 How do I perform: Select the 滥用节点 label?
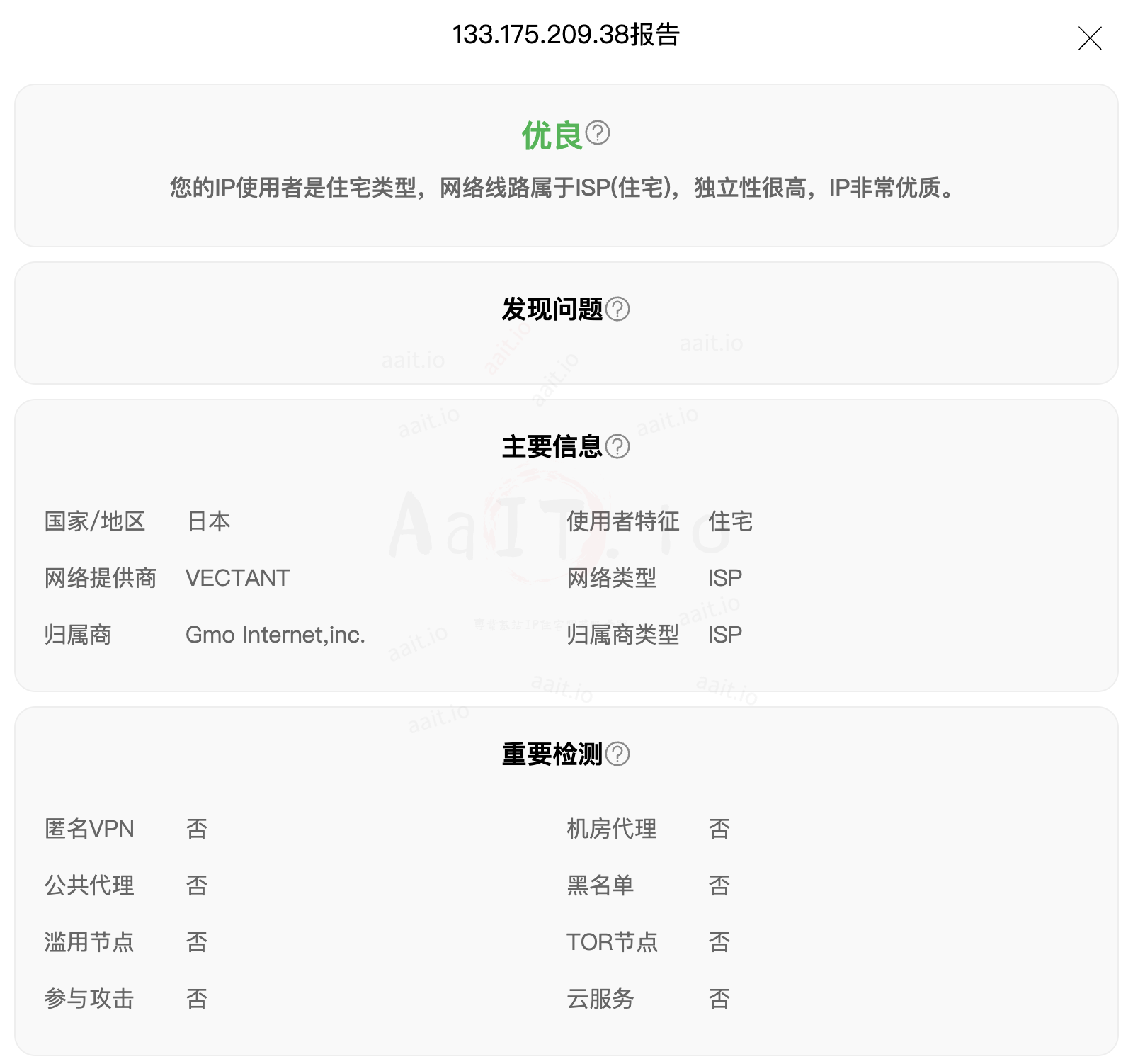(x=89, y=942)
